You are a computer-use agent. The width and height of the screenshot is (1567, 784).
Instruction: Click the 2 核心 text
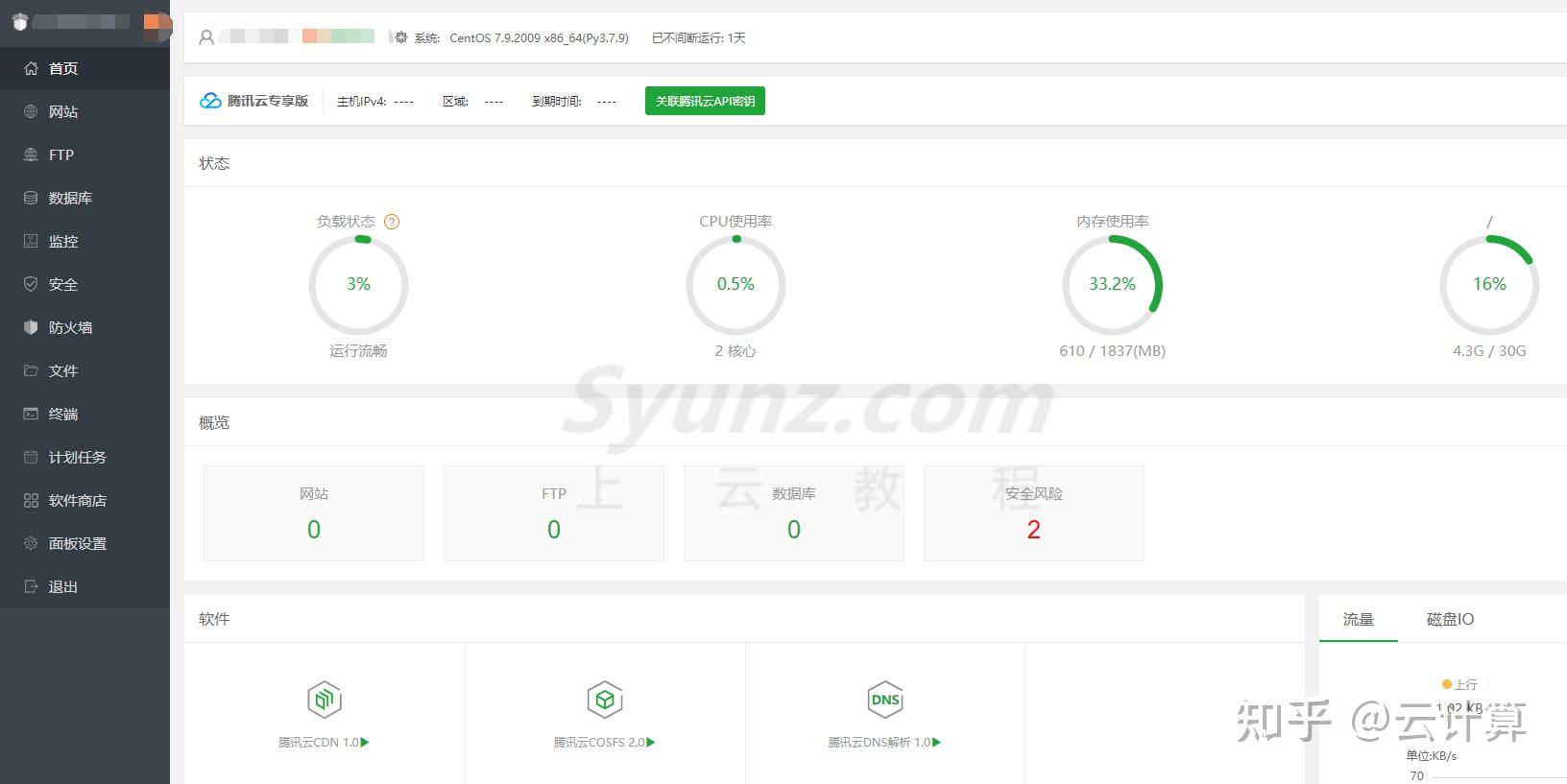point(735,351)
